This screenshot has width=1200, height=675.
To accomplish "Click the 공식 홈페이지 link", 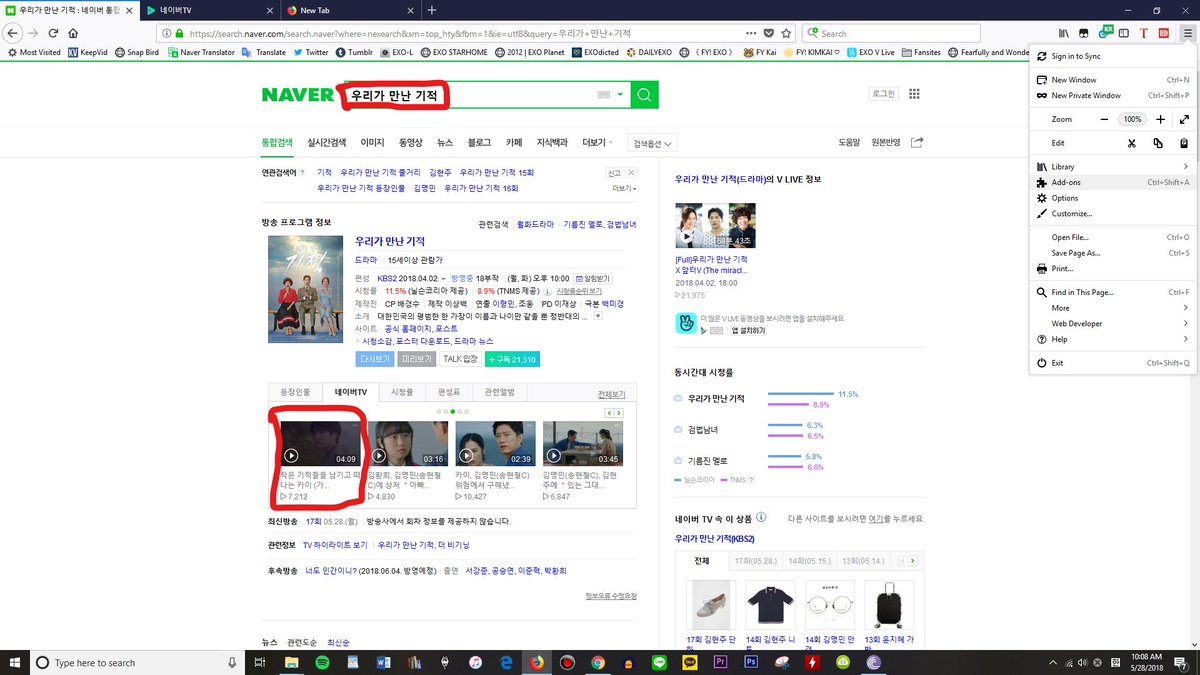I will click(406, 328).
